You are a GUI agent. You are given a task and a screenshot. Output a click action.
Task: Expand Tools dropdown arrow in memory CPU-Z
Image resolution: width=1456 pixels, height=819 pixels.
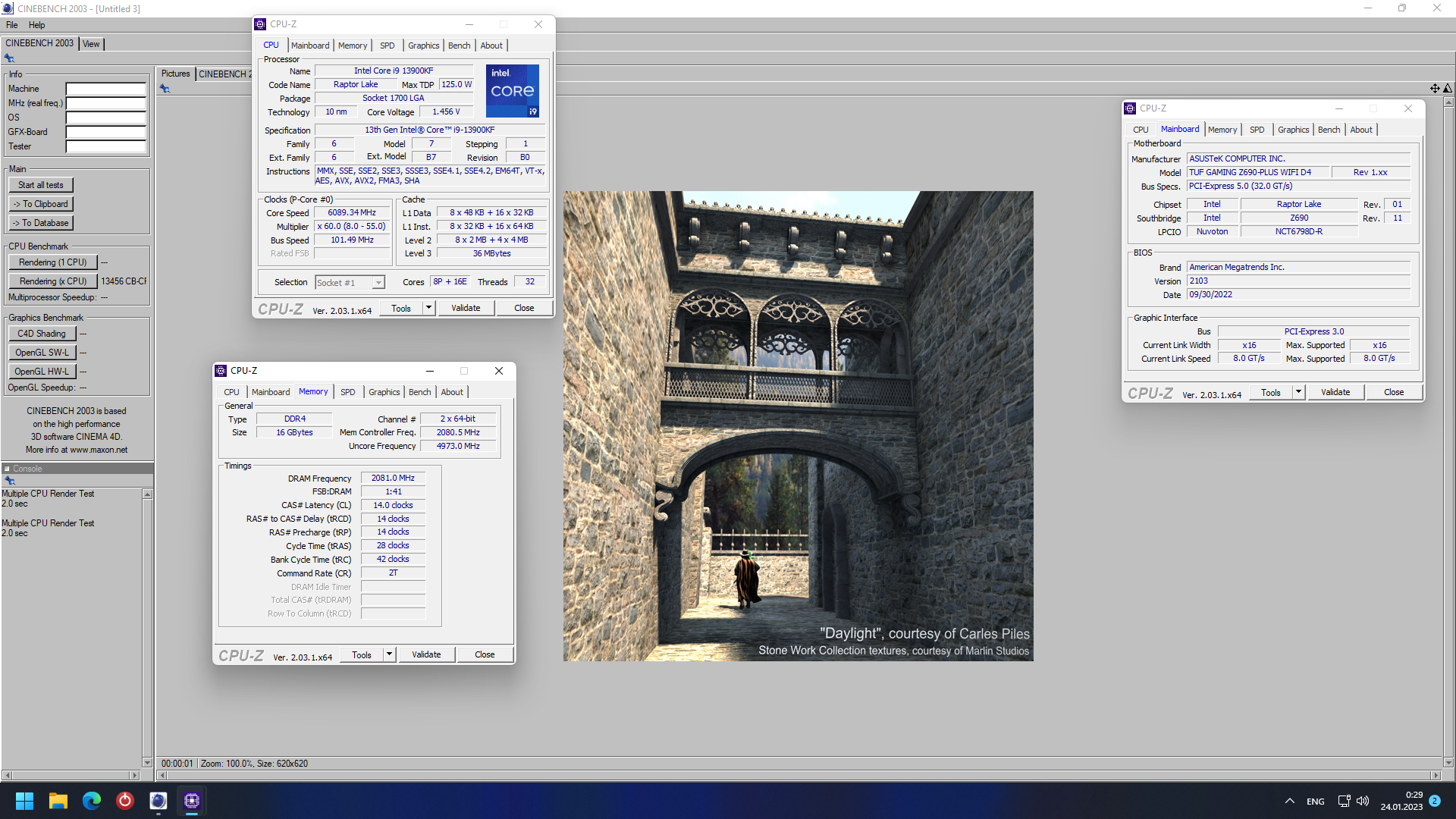(x=389, y=654)
